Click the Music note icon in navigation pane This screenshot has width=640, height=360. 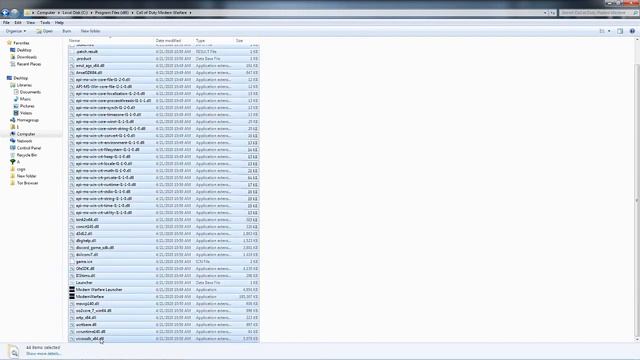click(x=16, y=99)
